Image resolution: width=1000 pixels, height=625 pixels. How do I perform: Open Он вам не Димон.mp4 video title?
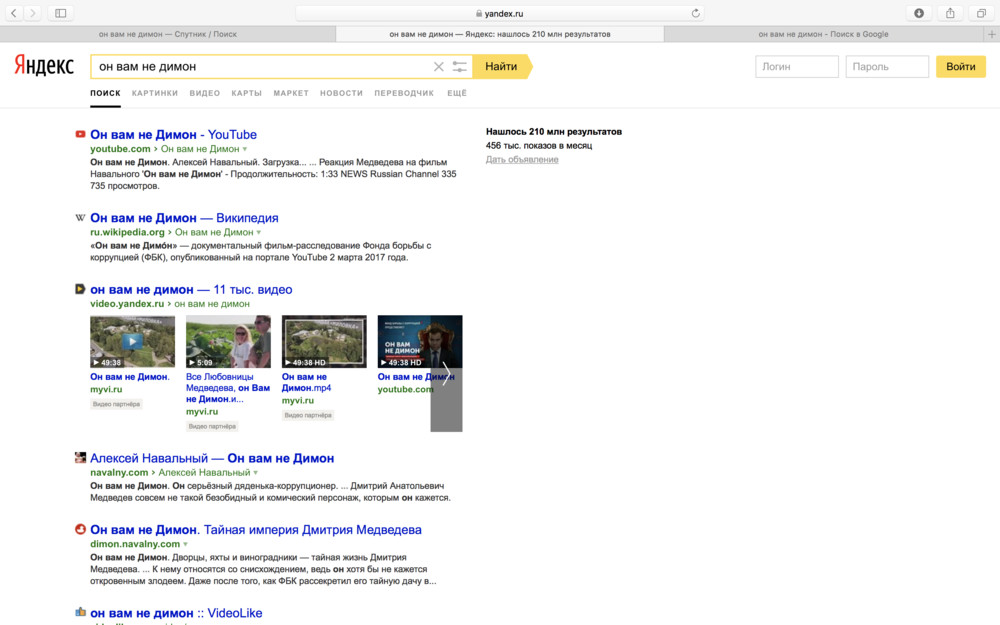coord(306,383)
